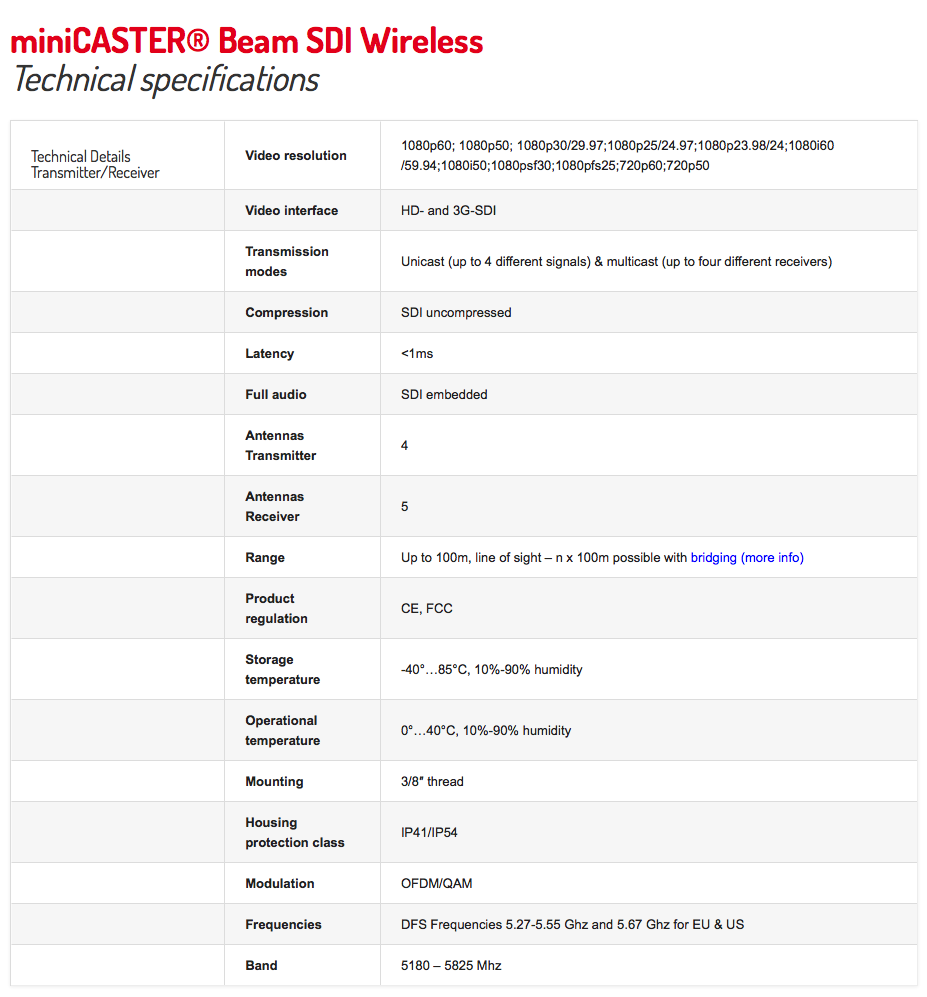Click the "SDI uncompressed" value
This screenshot has height=997, width=927.
(x=456, y=313)
